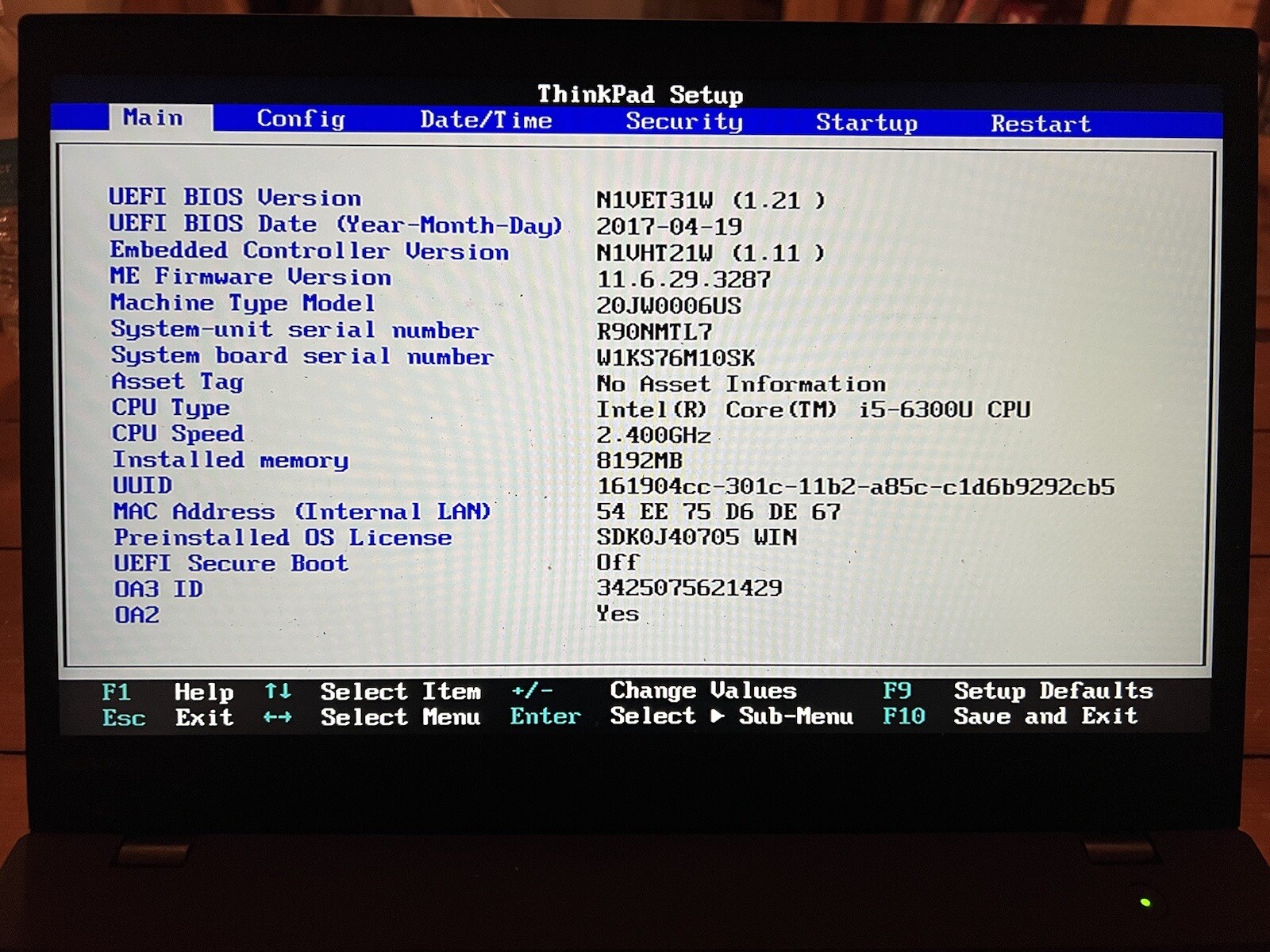Click the "UEFI BIOS Version" label

tap(235, 197)
